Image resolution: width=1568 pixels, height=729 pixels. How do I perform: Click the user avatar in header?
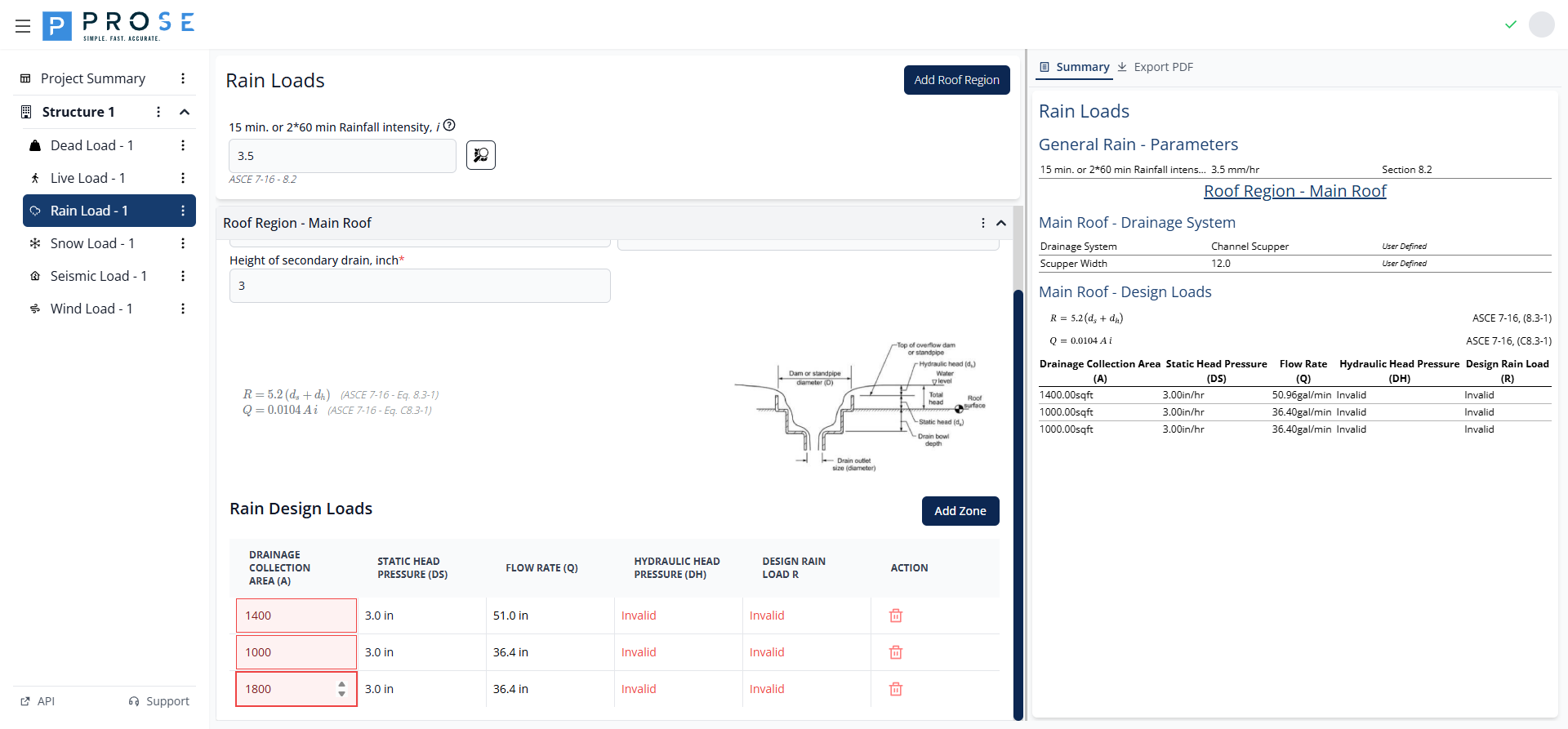1541,24
